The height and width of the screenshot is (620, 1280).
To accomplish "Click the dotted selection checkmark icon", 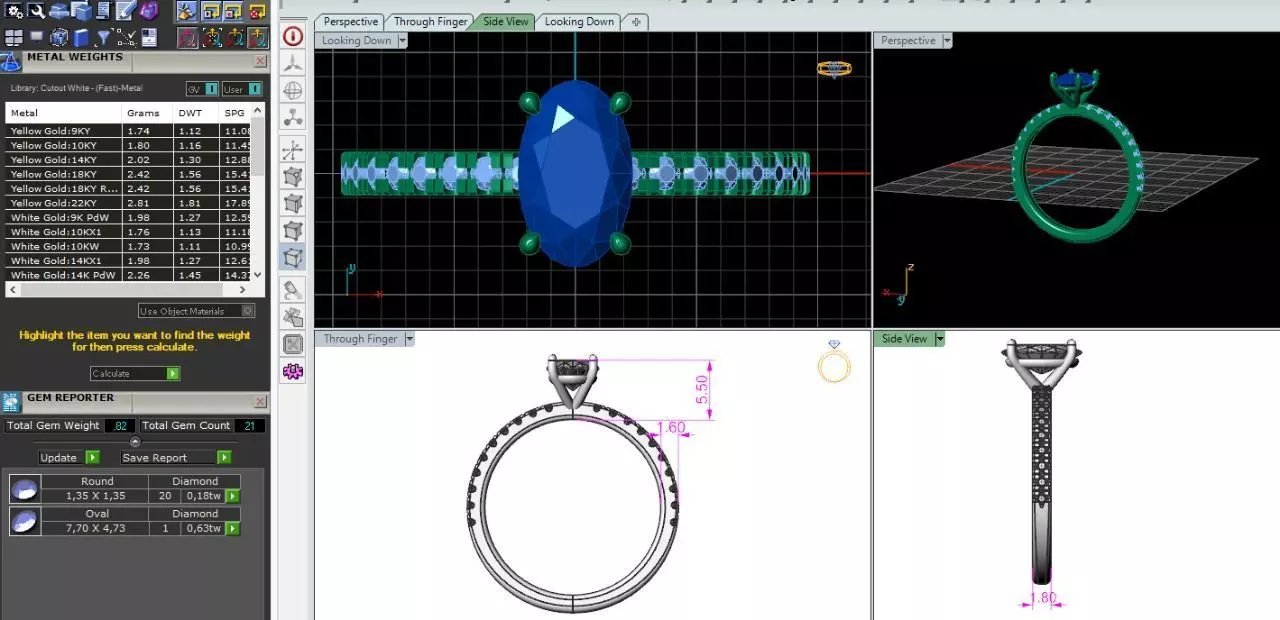I will [126, 37].
